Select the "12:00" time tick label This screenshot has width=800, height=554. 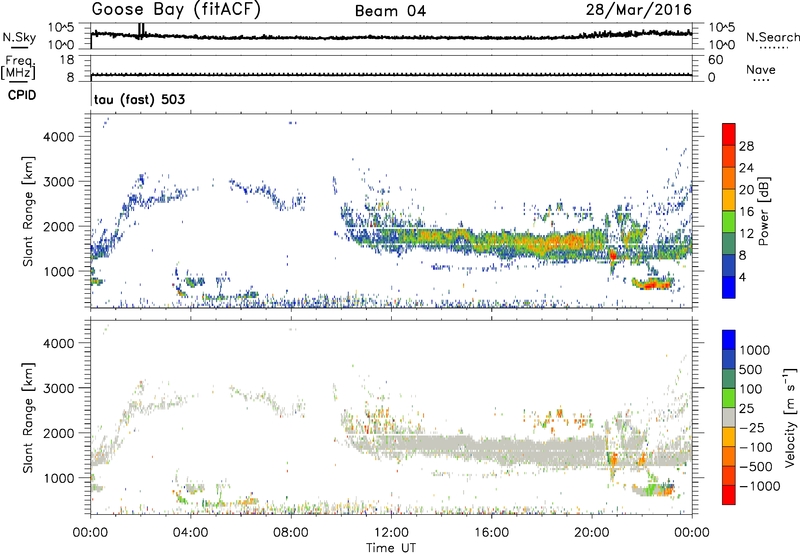[391, 533]
